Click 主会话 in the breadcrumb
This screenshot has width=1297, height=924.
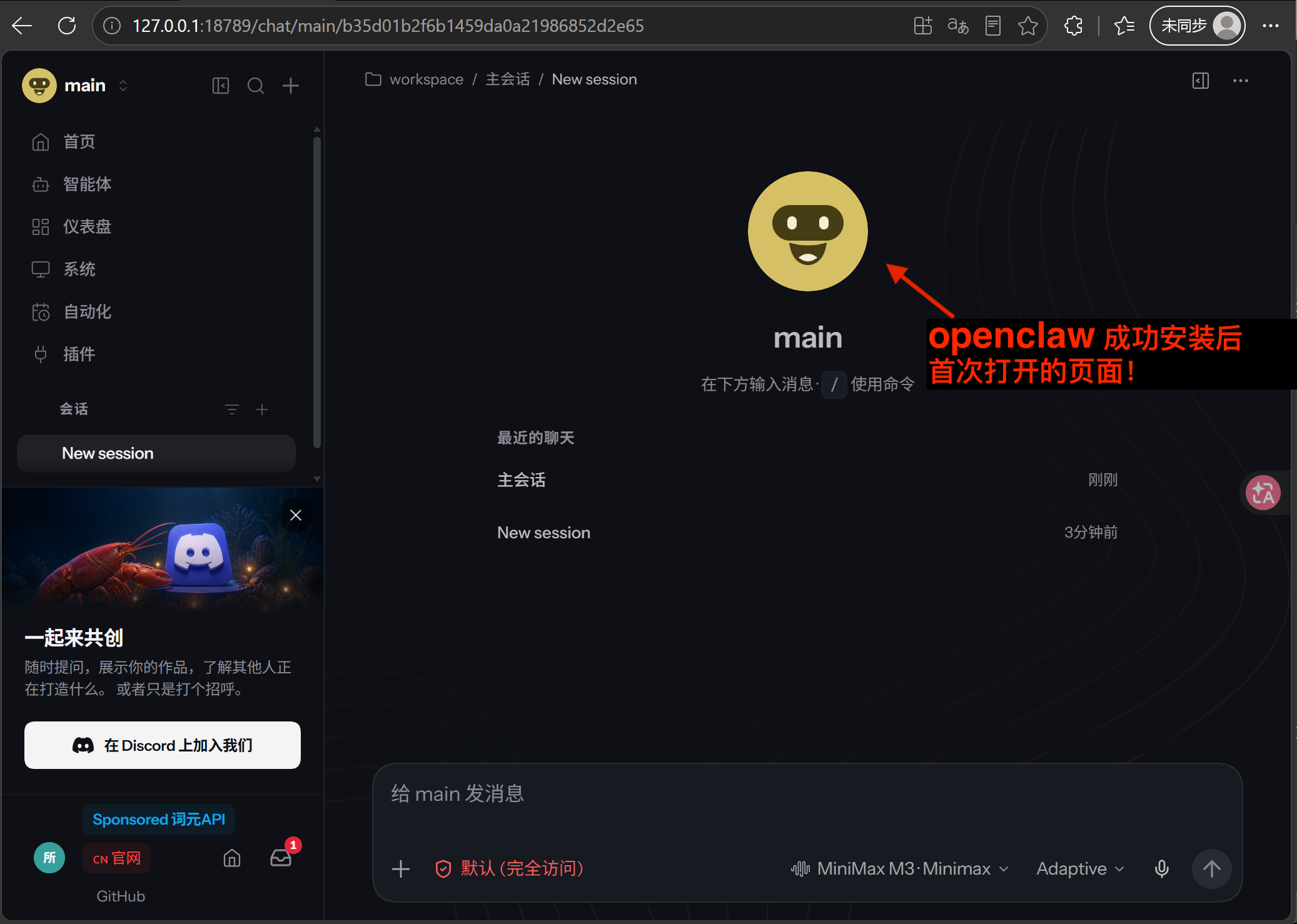507,79
